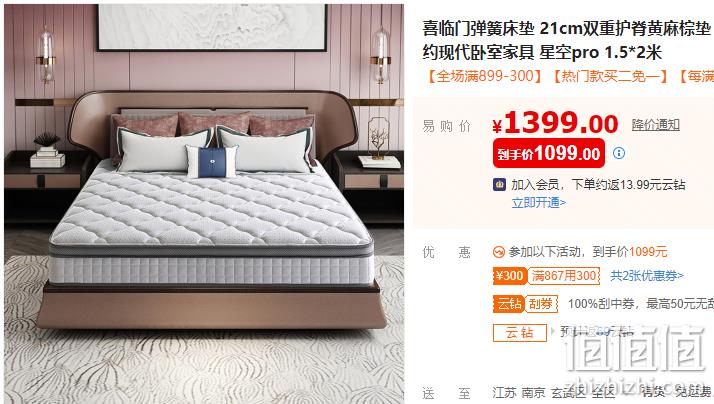Click the crown member icon

(x=499, y=184)
